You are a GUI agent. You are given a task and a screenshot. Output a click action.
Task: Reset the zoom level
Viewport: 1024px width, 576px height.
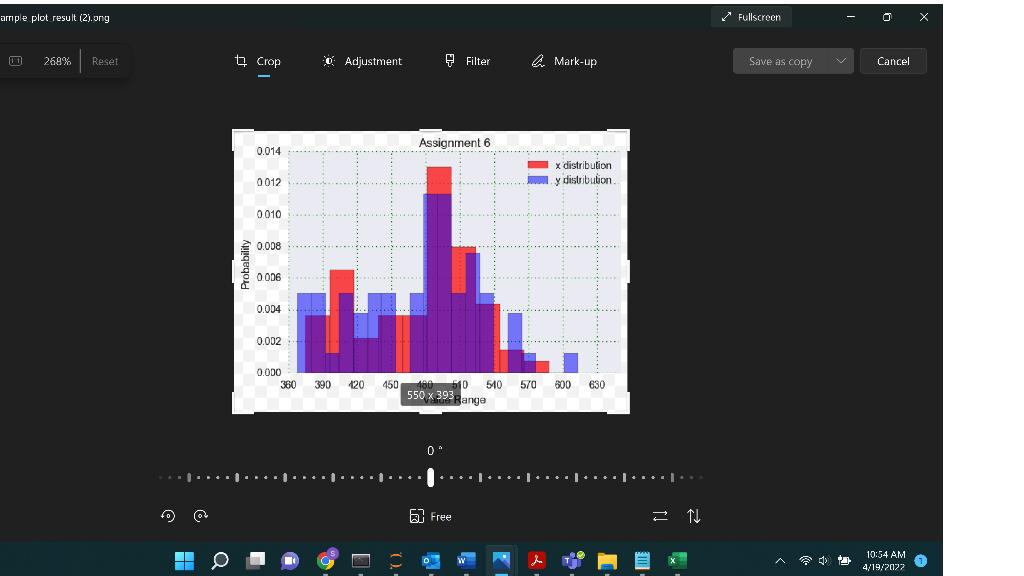coord(104,61)
